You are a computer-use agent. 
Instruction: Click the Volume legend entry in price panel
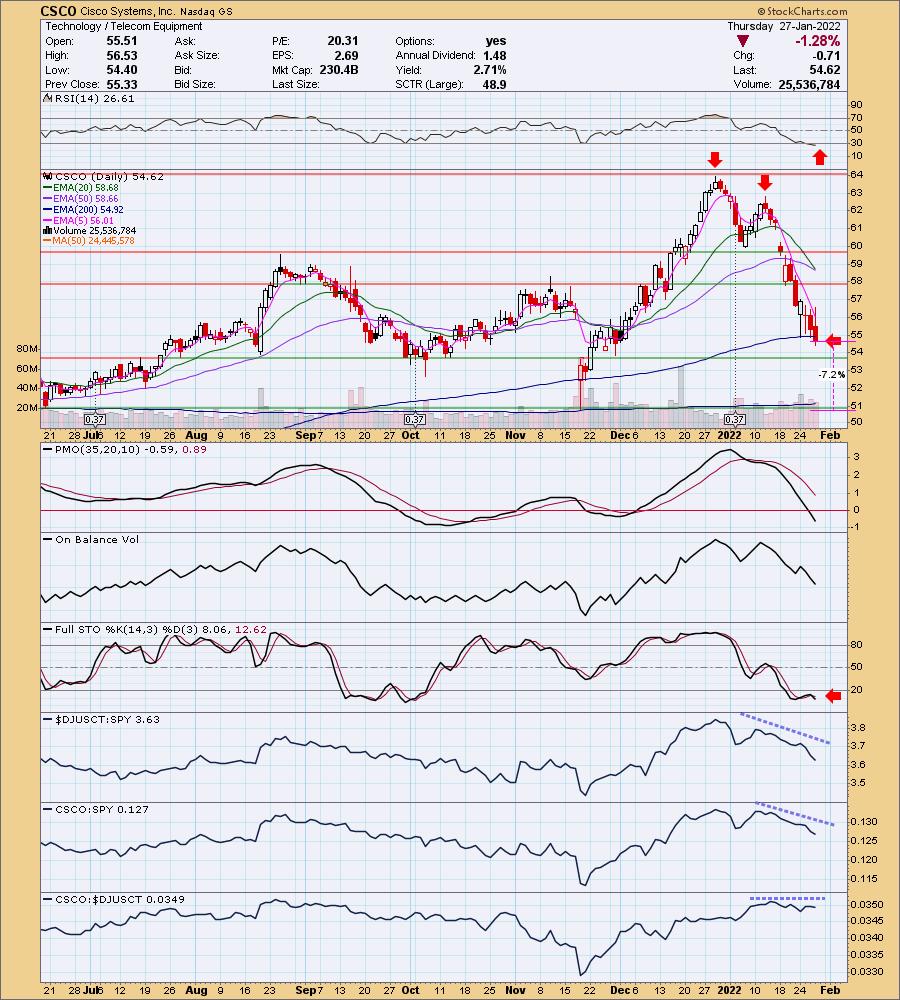pos(90,230)
